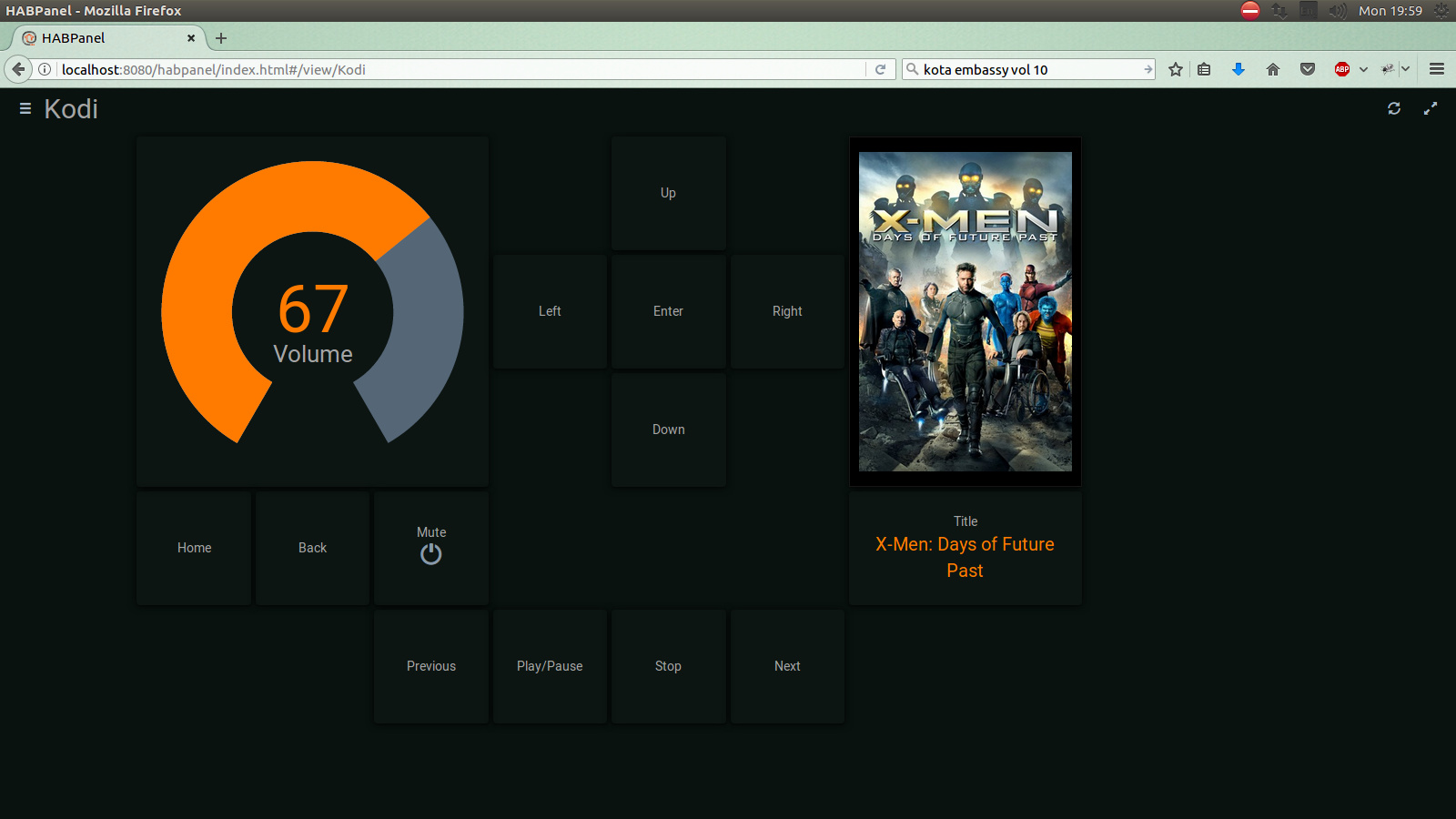Image resolution: width=1456 pixels, height=819 pixels.
Task: Open the HABPanel hamburger side menu
Action: coord(25,109)
